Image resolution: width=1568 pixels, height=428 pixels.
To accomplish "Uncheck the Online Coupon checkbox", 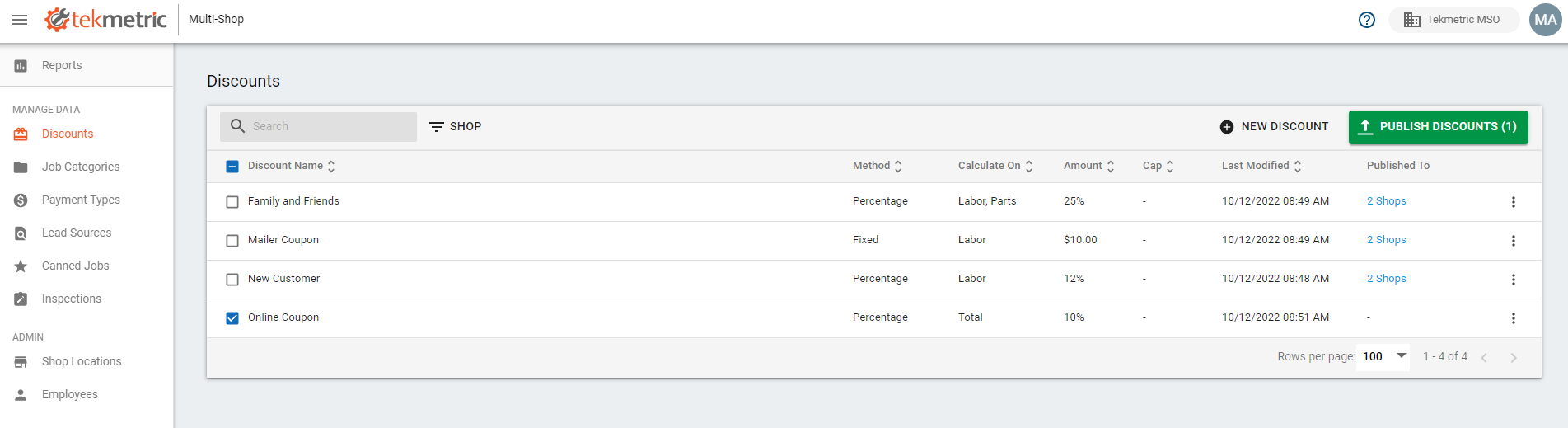I will click(x=232, y=318).
